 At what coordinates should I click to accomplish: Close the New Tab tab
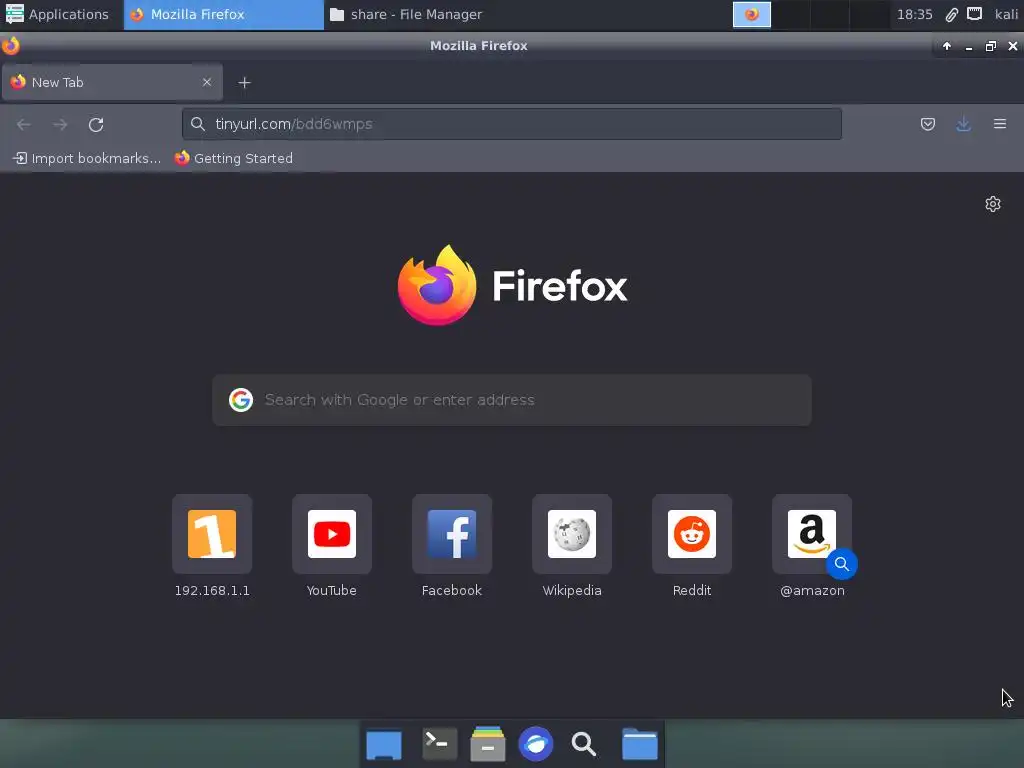(206, 82)
